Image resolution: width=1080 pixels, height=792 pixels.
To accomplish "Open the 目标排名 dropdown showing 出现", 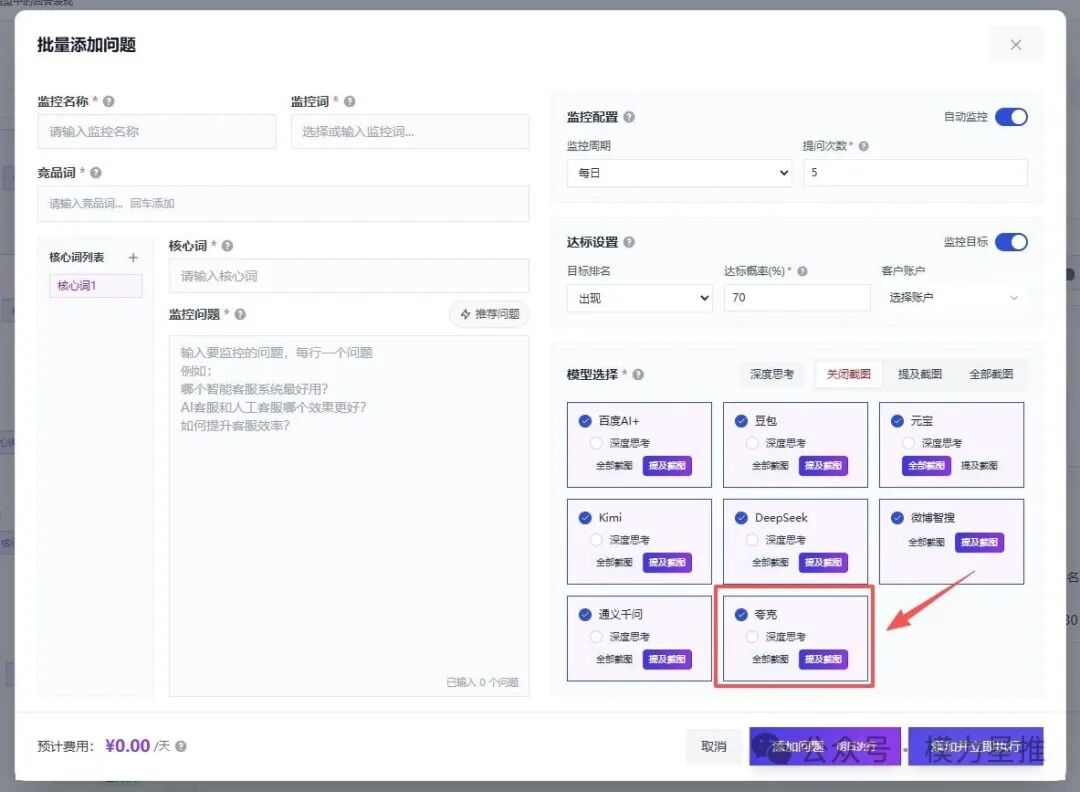I will (x=639, y=298).
